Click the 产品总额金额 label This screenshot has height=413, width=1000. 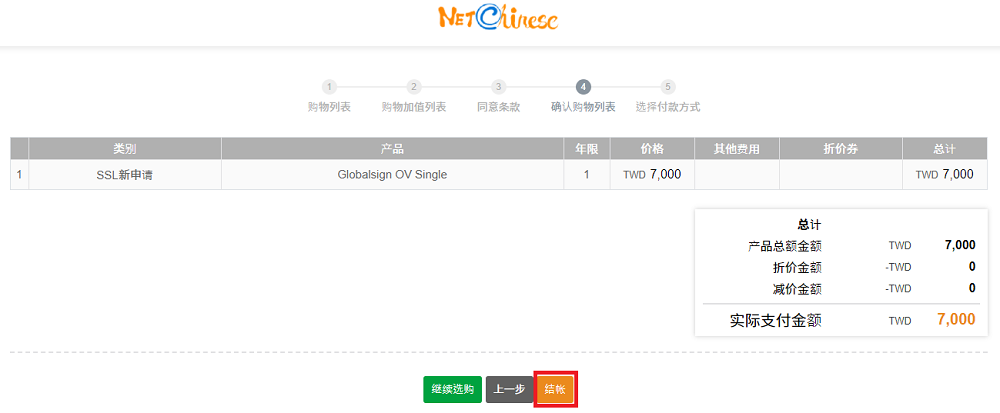click(784, 245)
